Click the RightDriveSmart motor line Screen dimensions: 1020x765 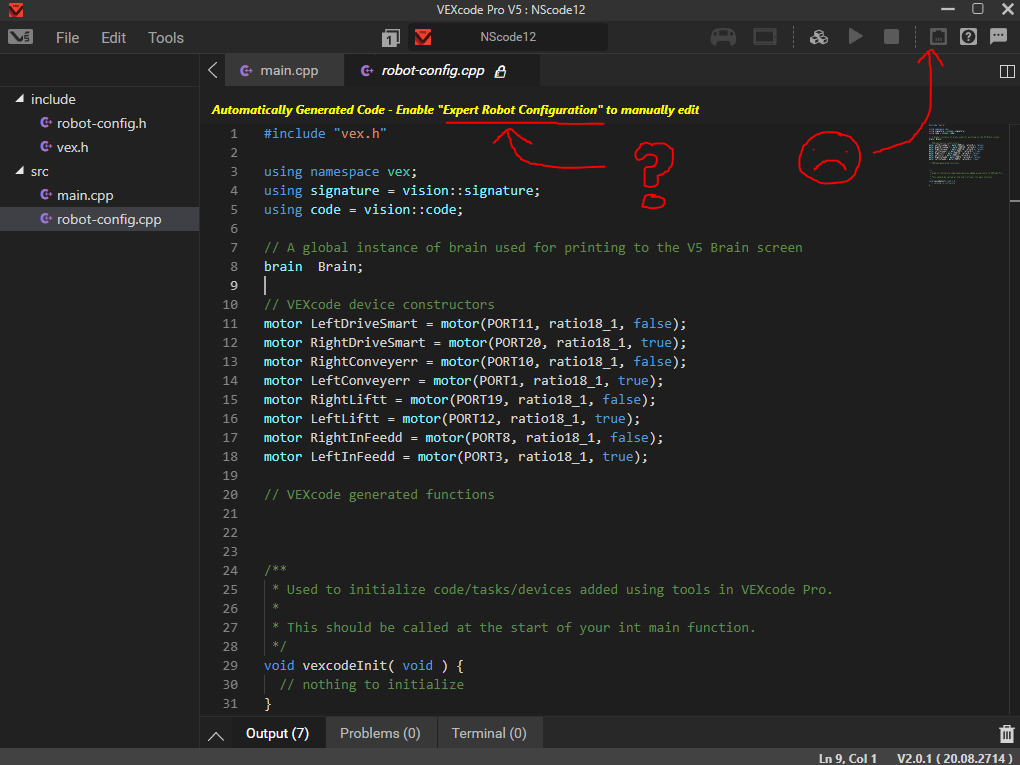coord(475,342)
